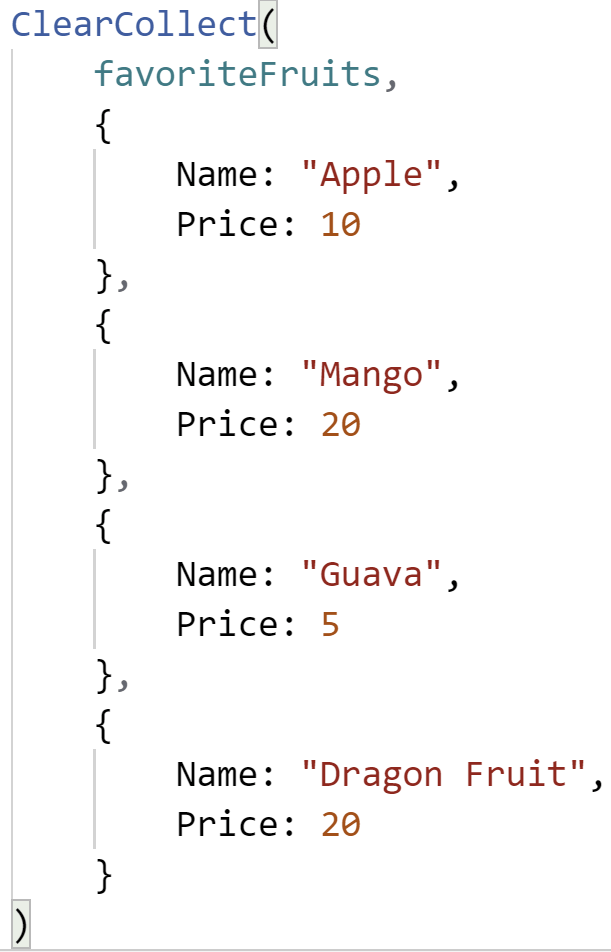The image size is (611, 952).
Task: Select the favoriteFruits collection name
Action: click(x=237, y=74)
